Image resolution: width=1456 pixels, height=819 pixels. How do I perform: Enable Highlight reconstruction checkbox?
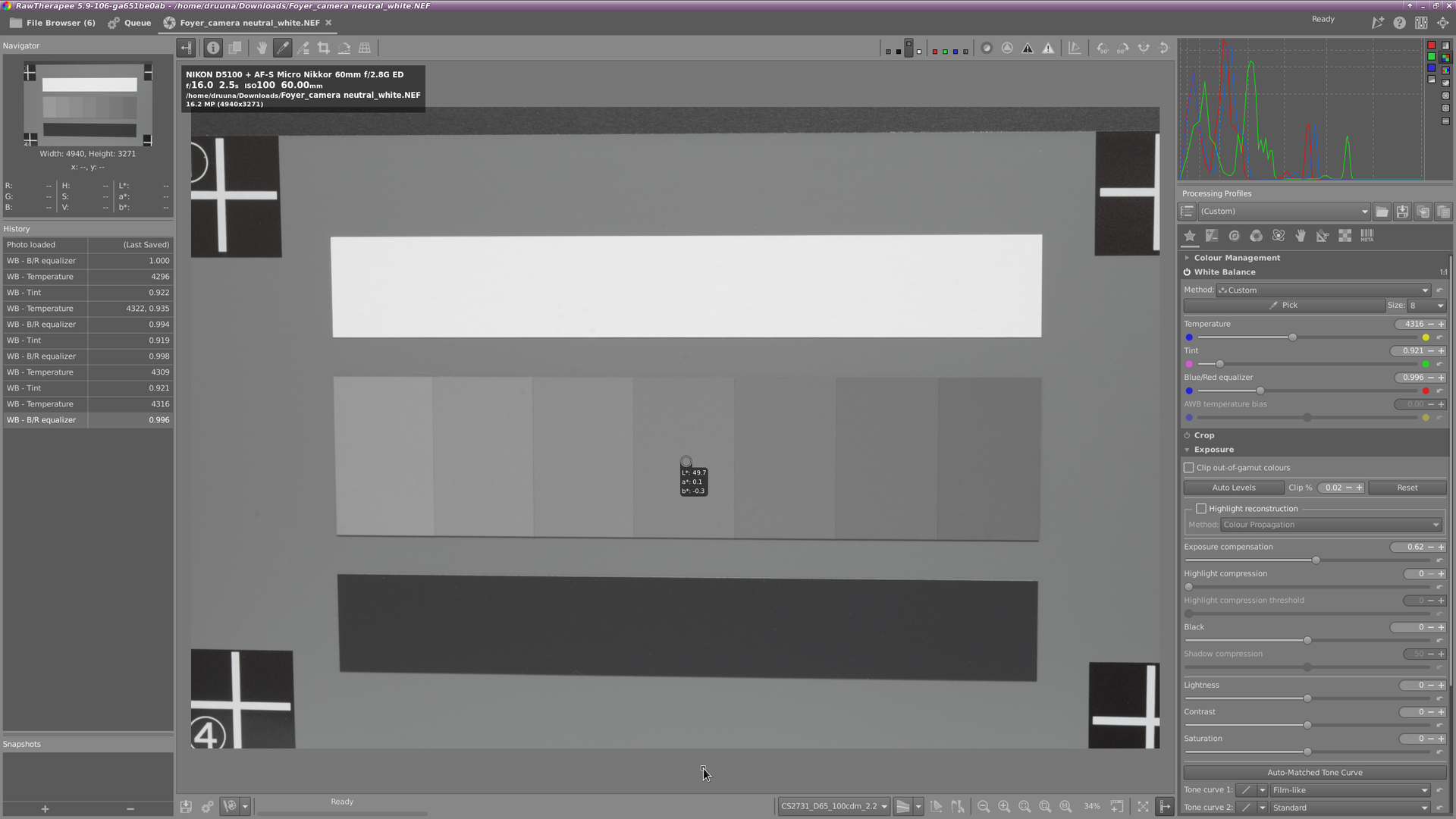coord(1201,509)
